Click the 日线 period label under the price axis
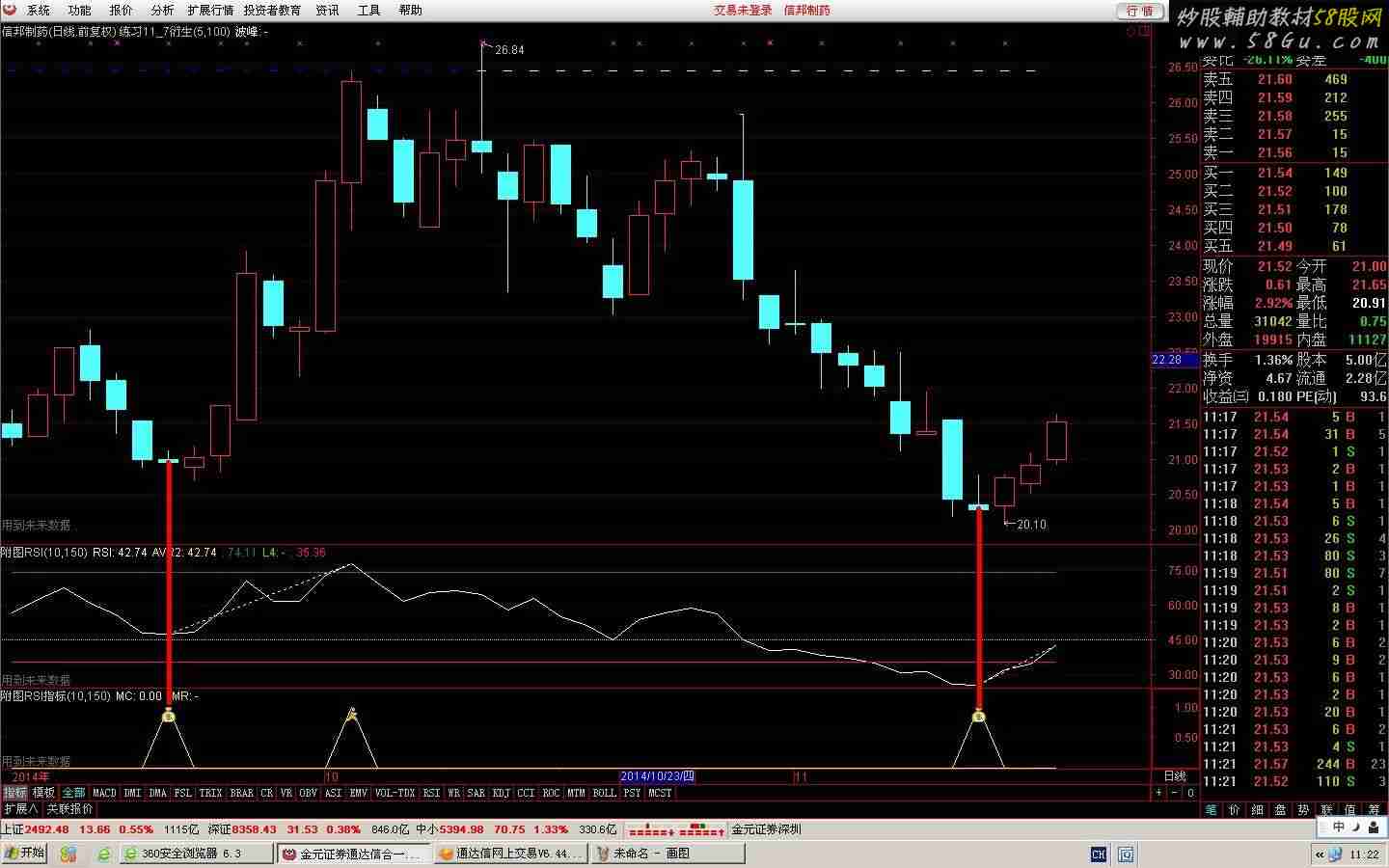1389x868 pixels. click(x=1175, y=776)
